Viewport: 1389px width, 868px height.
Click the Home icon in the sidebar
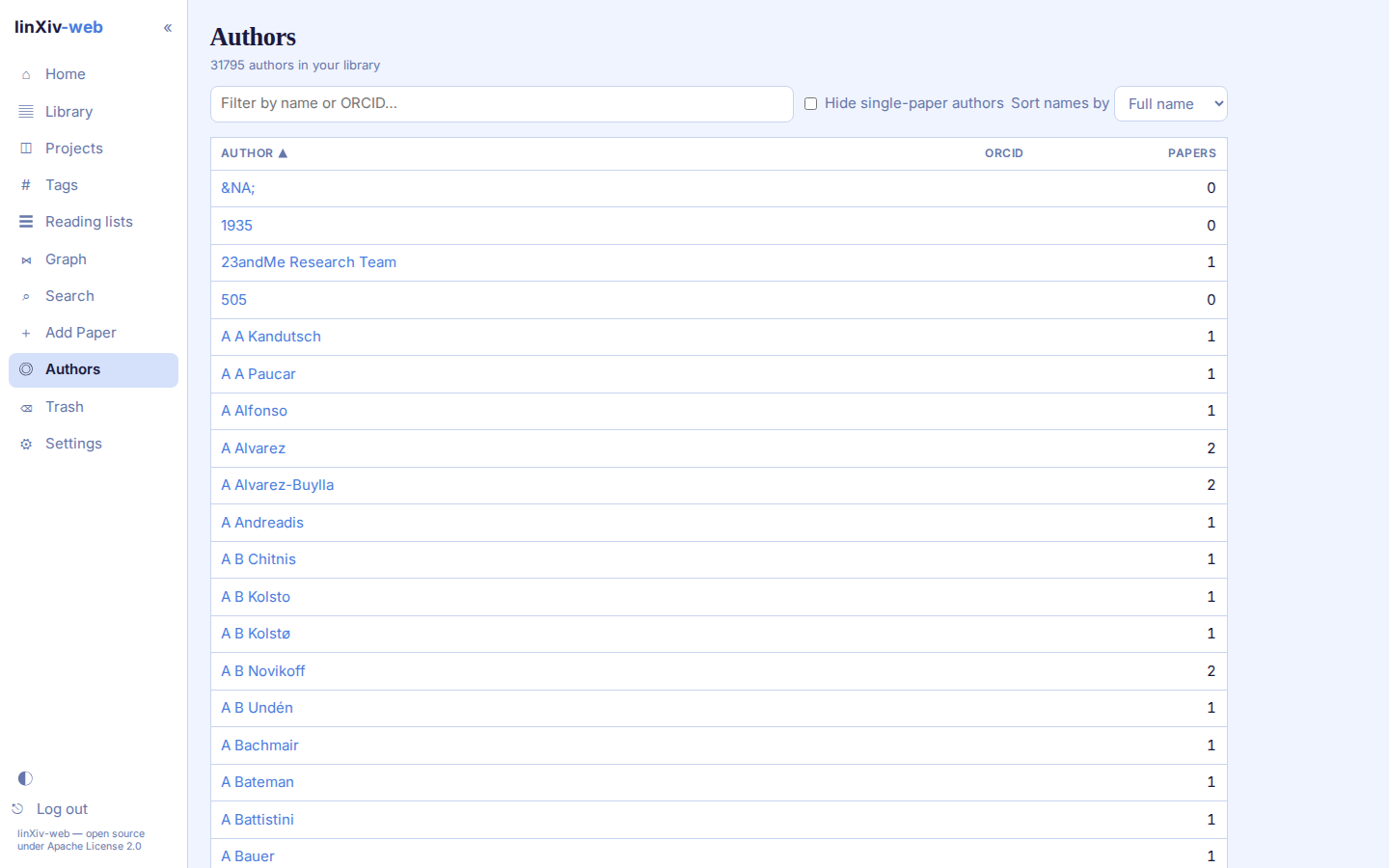point(26,75)
